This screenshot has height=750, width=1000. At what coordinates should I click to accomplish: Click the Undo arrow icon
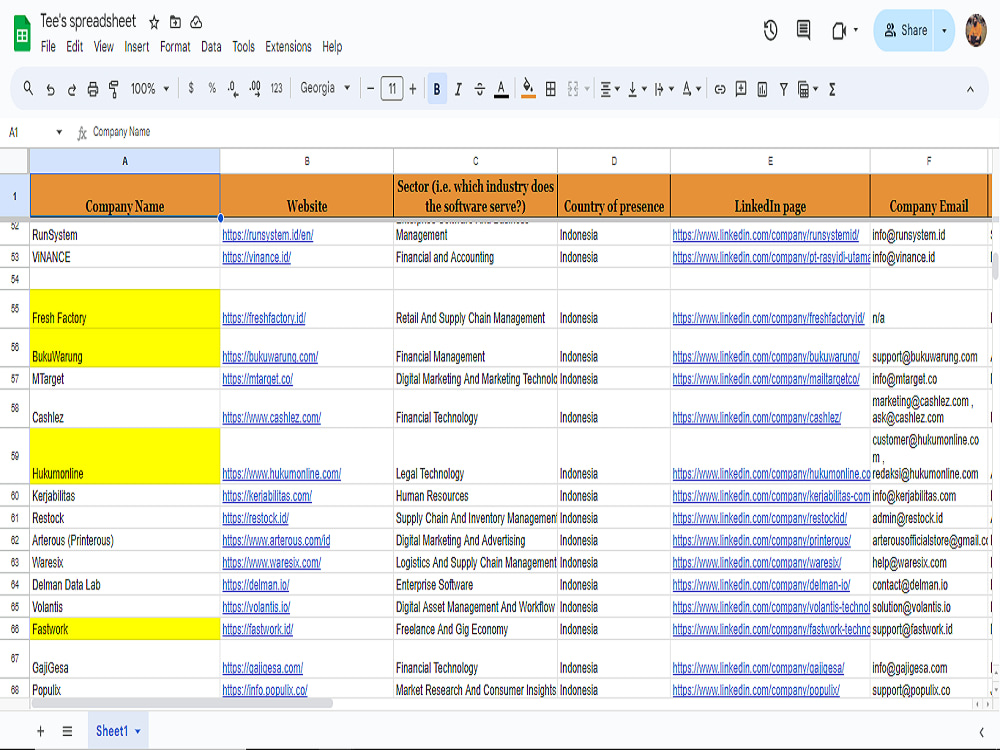(x=50, y=89)
